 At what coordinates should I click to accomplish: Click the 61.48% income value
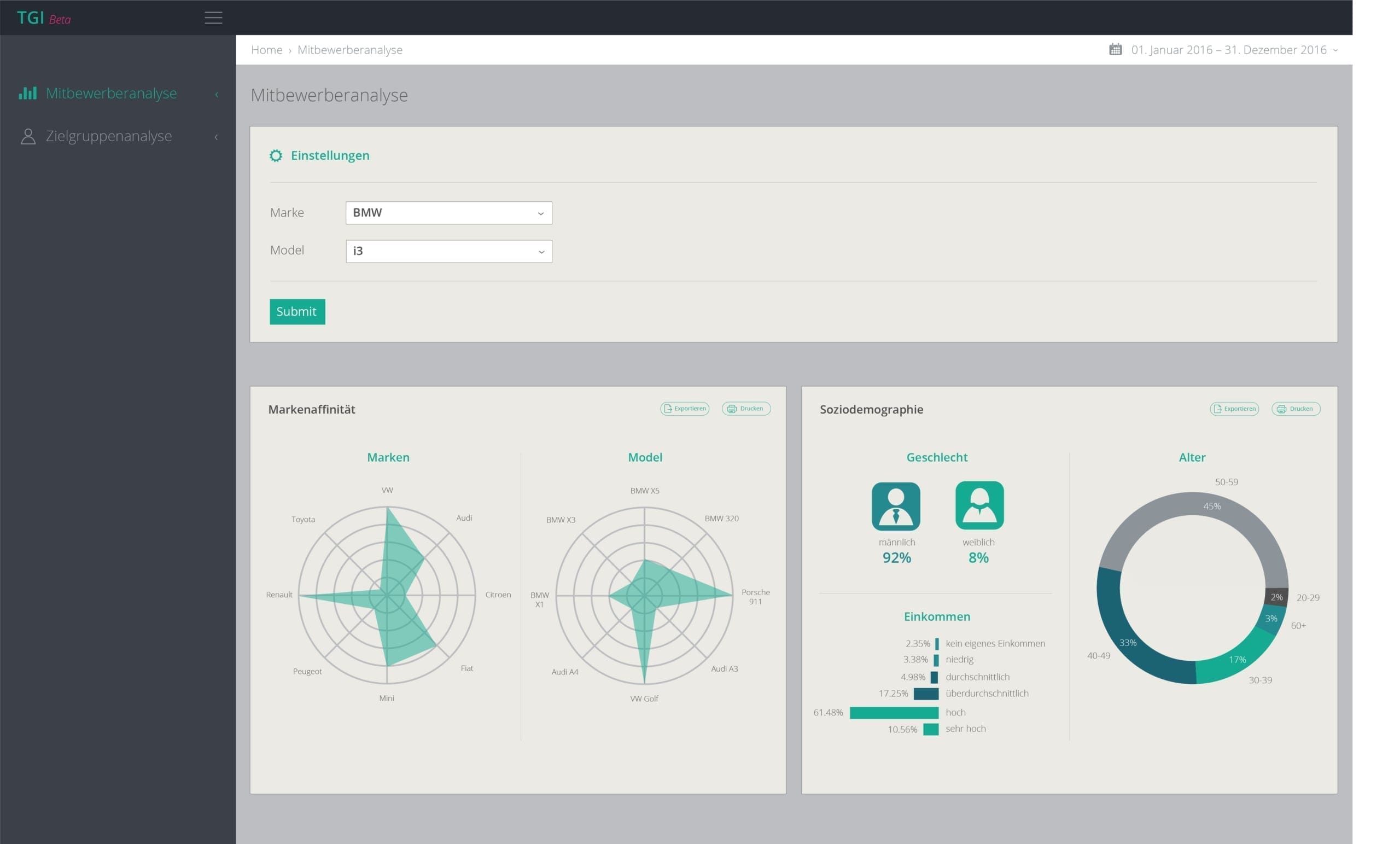tap(828, 713)
